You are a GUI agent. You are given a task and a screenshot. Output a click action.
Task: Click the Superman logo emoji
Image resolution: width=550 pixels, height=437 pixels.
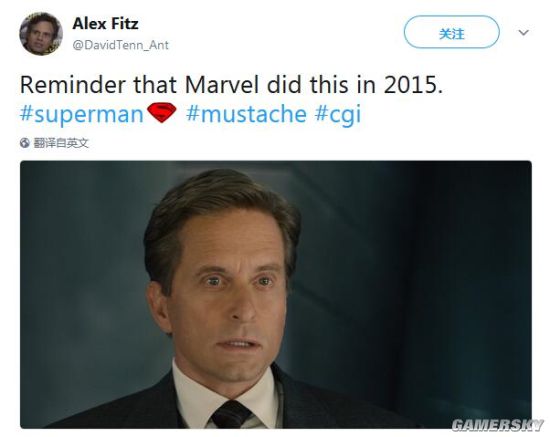point(161,113)
